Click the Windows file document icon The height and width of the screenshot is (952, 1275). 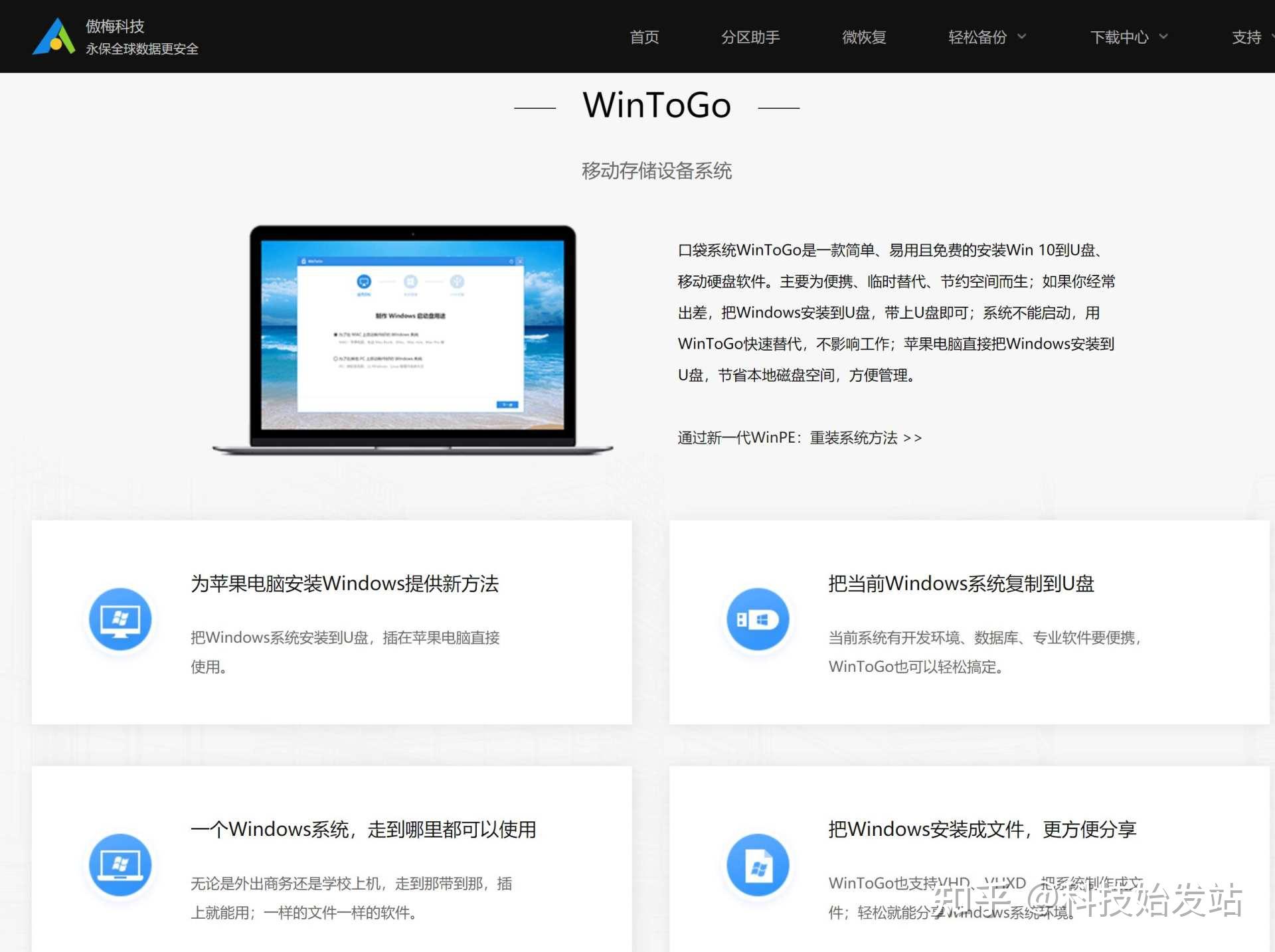coord(758,865)
